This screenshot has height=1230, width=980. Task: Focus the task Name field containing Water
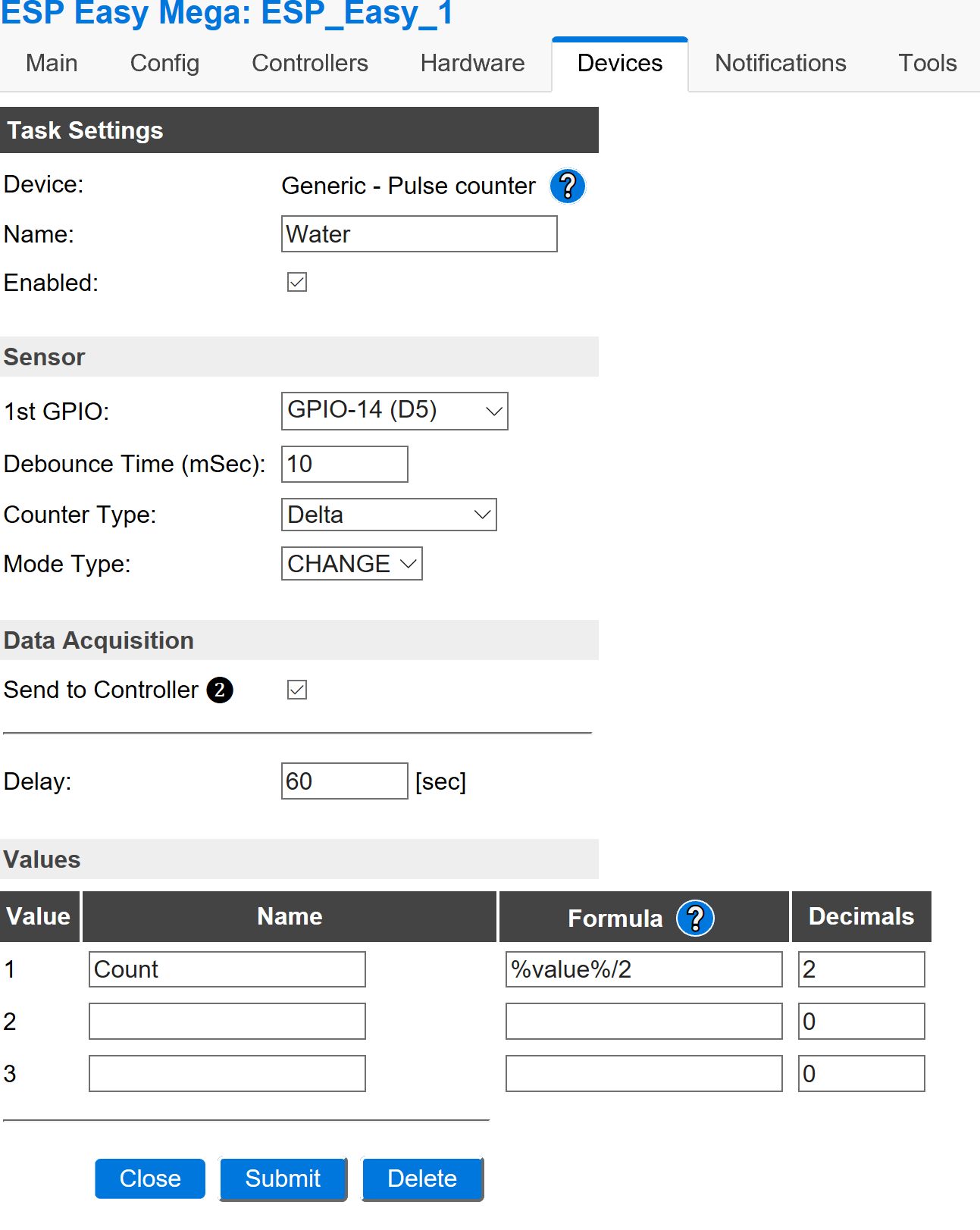pos(419,233)
